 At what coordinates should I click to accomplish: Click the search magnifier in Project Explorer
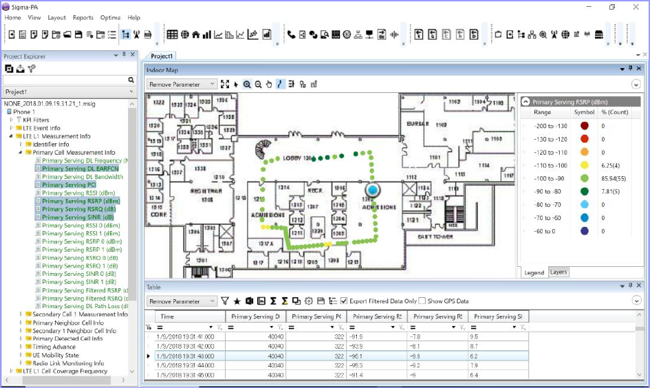coord(131,80)
